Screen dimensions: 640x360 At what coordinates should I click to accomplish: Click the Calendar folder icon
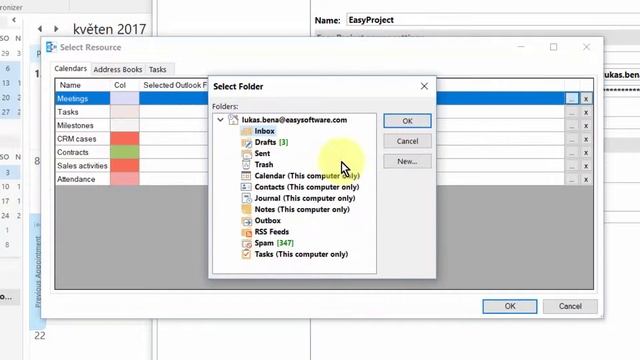click(x=246, y=176)
